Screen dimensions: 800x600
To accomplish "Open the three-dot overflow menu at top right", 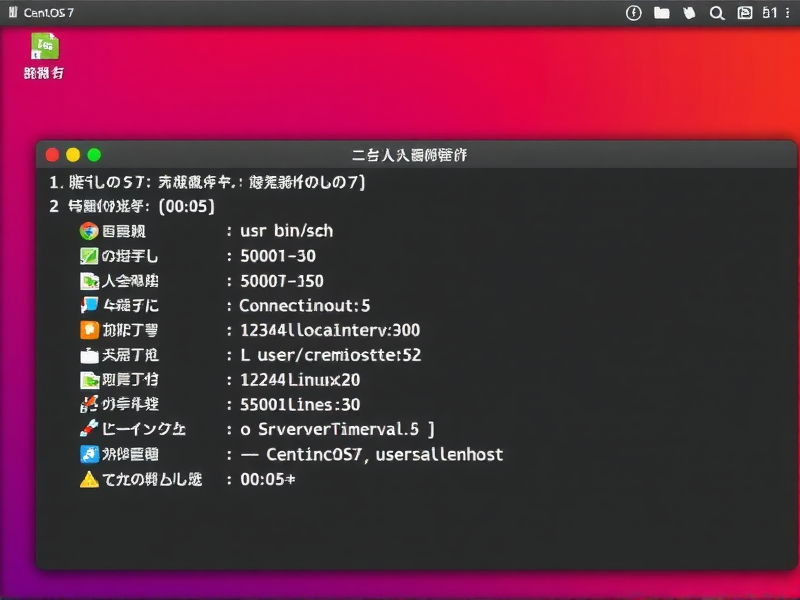I will [790, 14].
